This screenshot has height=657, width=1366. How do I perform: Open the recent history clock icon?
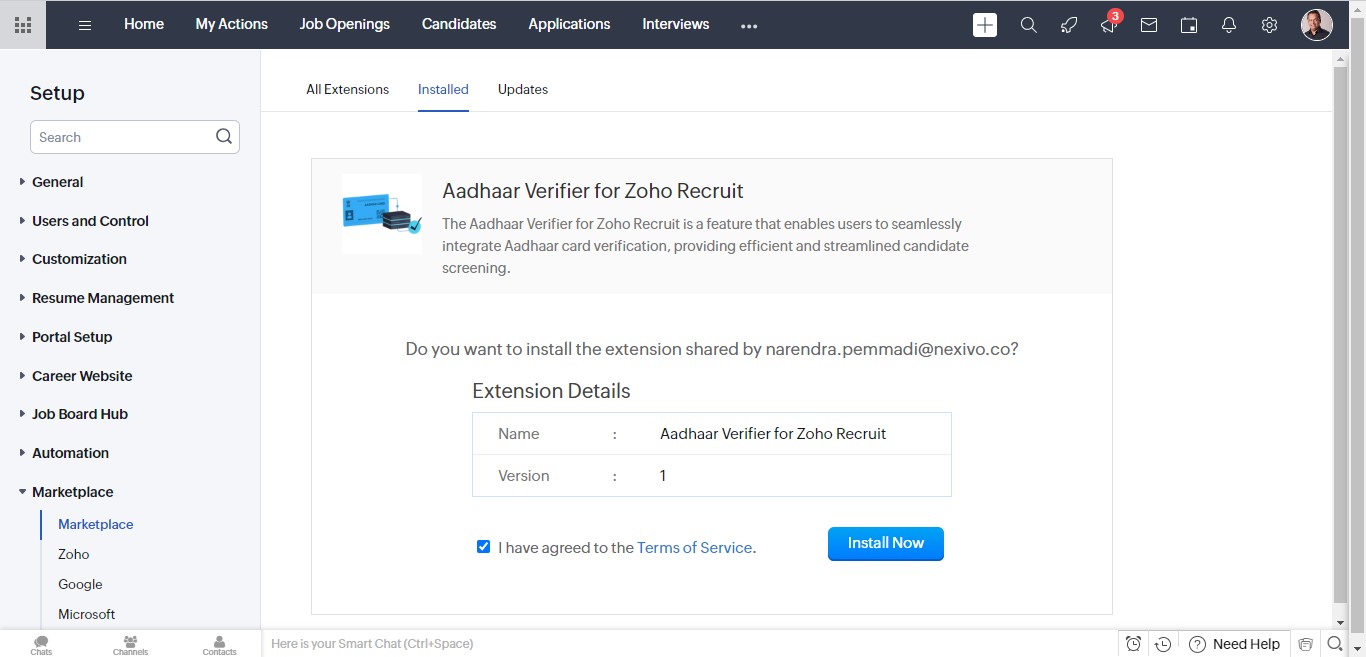pyautogui.click(x=1162, y=644)
